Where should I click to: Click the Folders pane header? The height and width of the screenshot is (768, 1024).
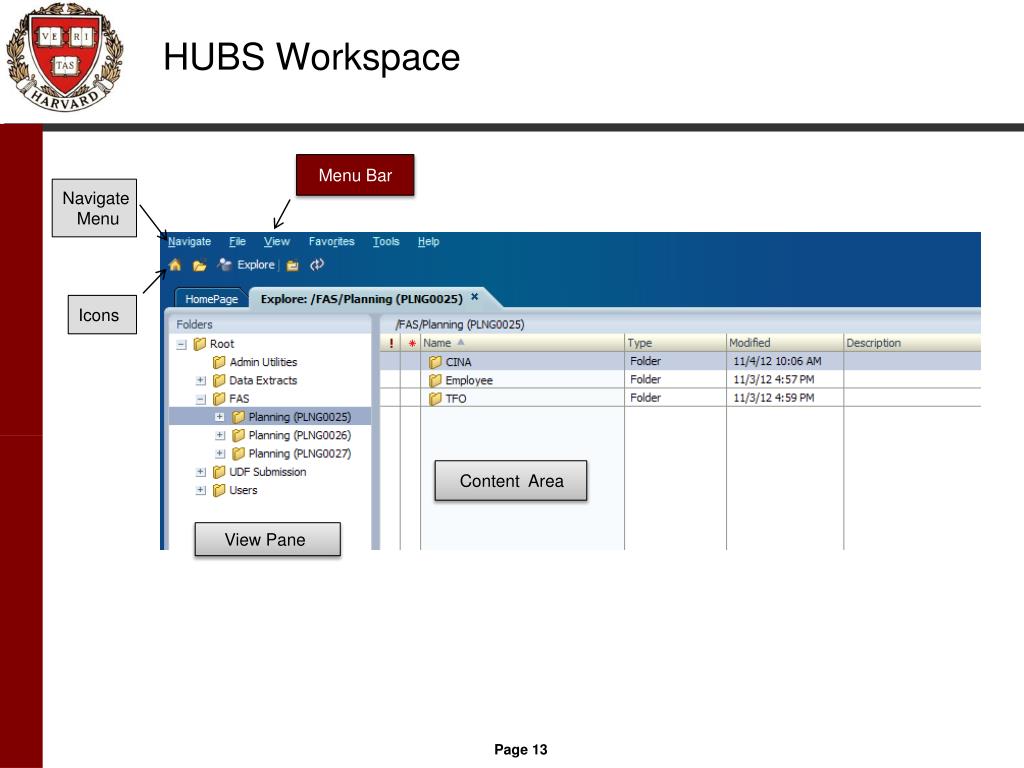point(270,324)
